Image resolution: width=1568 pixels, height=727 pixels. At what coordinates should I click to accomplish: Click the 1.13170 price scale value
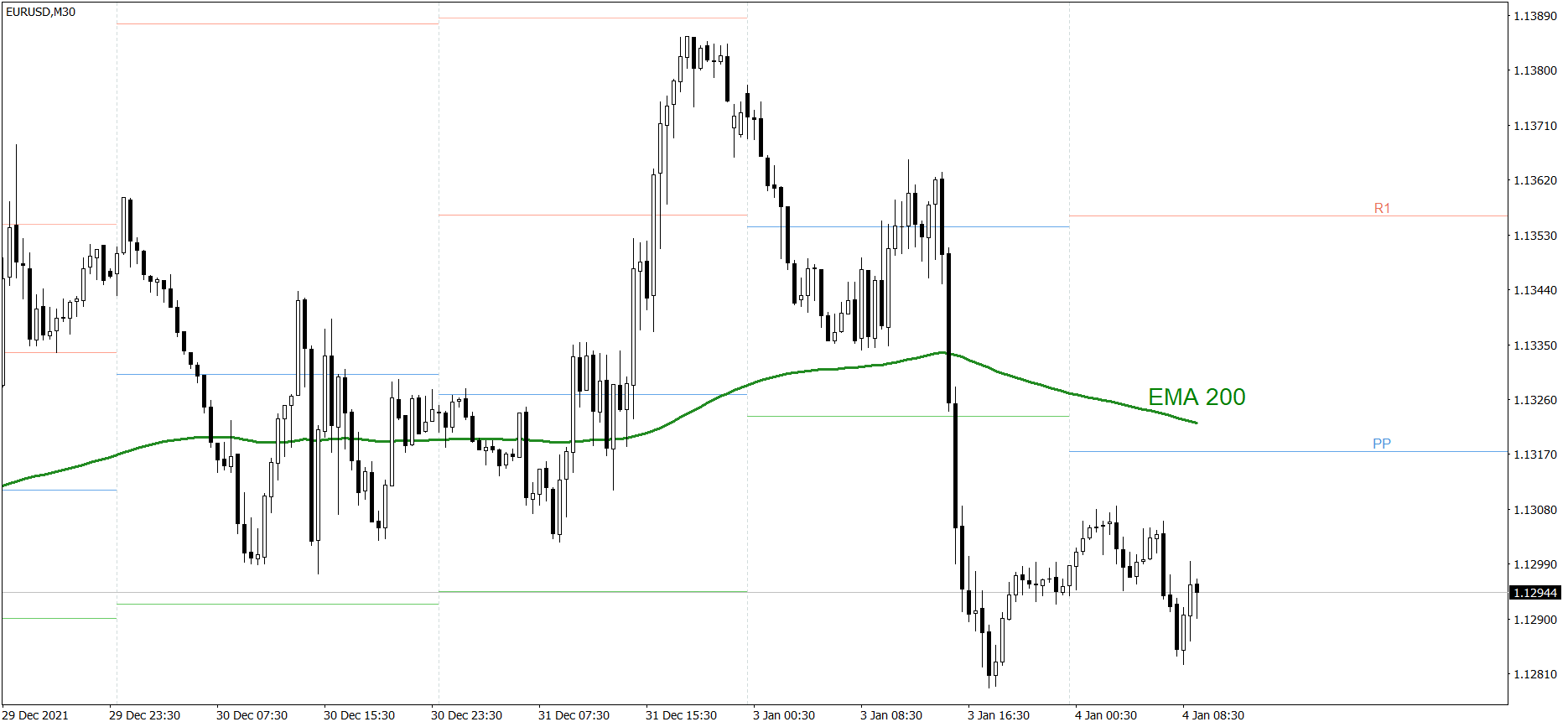tap(1534, 454)
